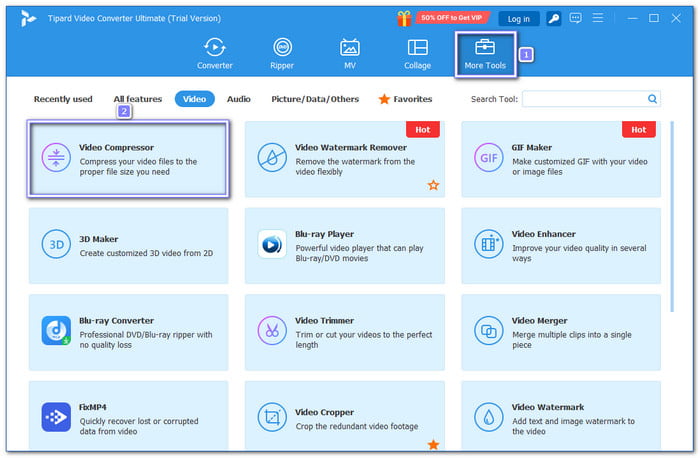
Task: Toggle favorite star on Video Watermark Remover
Action: click(x=433, y=185)
